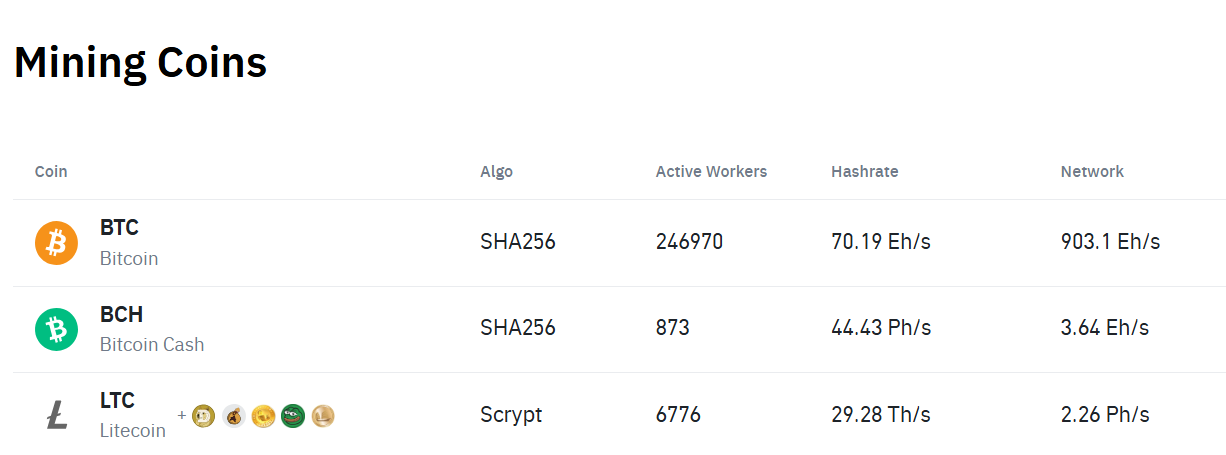Click the gray Litecoin logo icon
Screen dimensions: 1226x455
pos(57,415)
